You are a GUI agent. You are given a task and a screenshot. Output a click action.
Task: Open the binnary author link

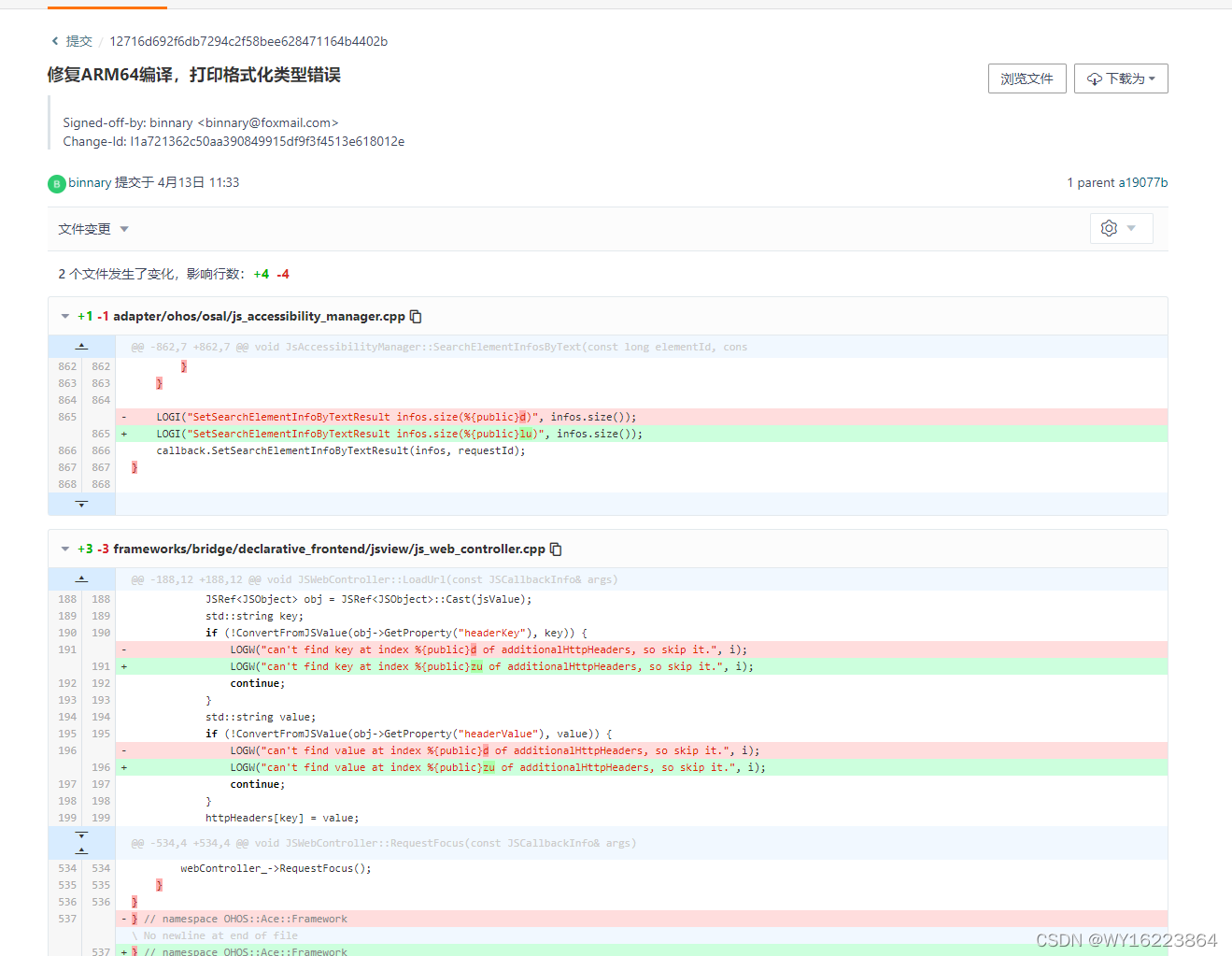pyautogui.click(x=90, y=182)
